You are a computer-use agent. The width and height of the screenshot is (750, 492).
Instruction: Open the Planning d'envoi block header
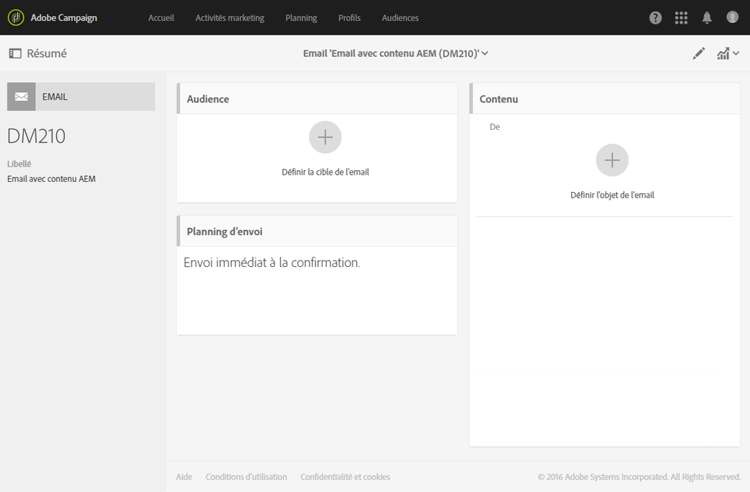(317, 231)
